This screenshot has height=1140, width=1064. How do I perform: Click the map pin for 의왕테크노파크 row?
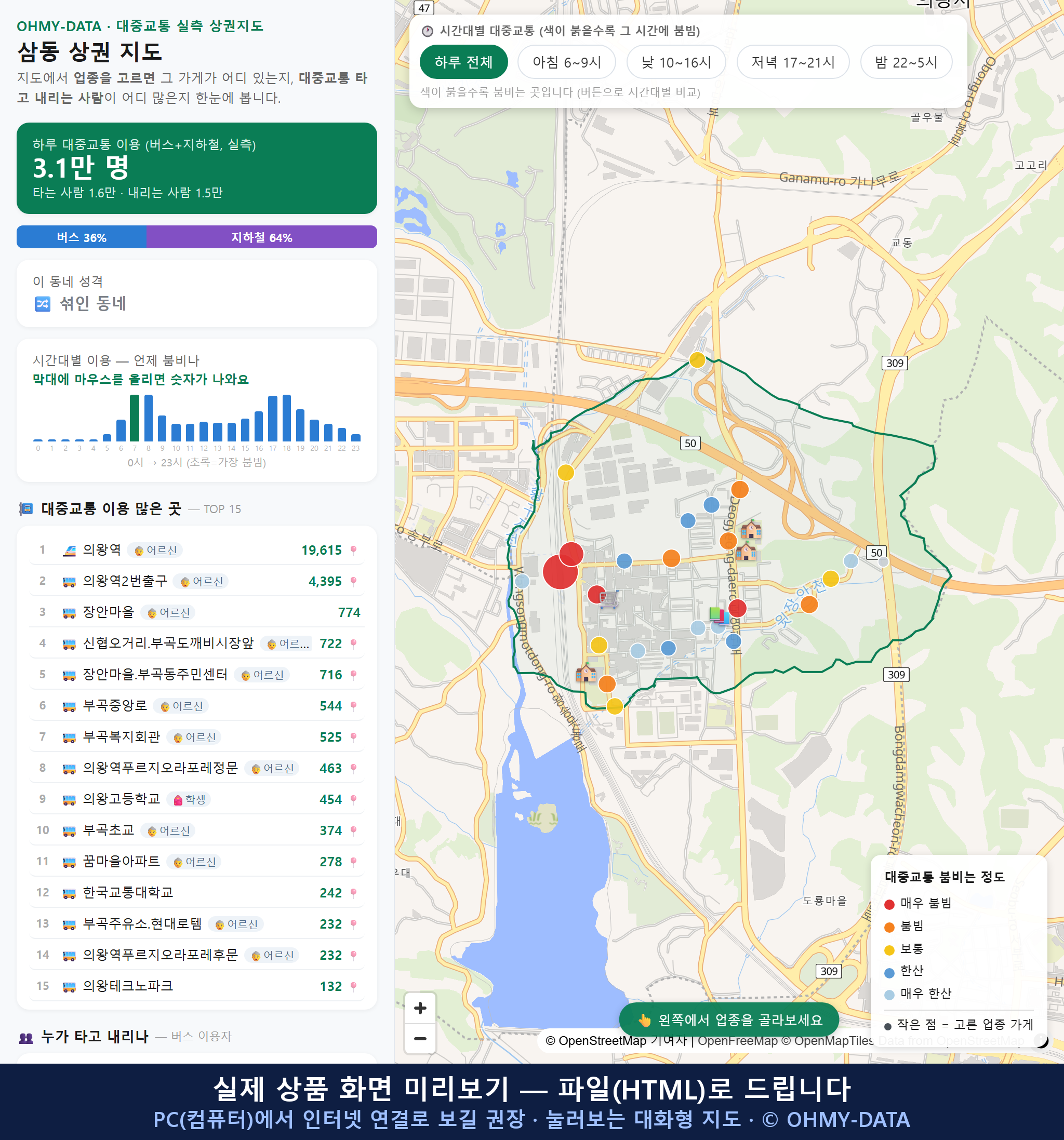click(353, 987)
